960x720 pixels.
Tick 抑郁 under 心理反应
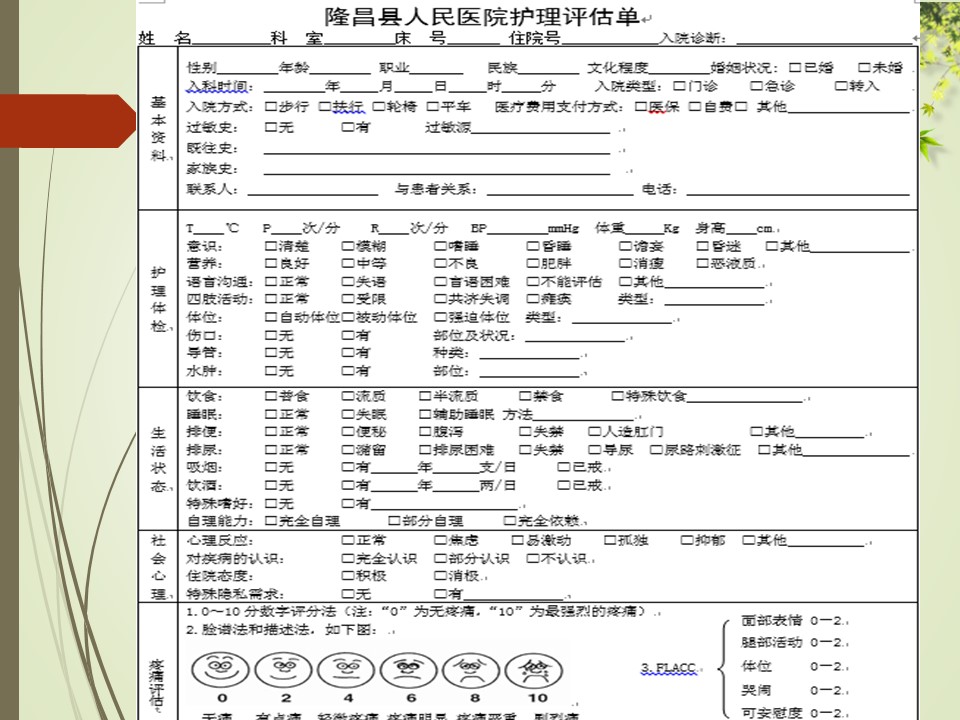click(x=687, y=540)
